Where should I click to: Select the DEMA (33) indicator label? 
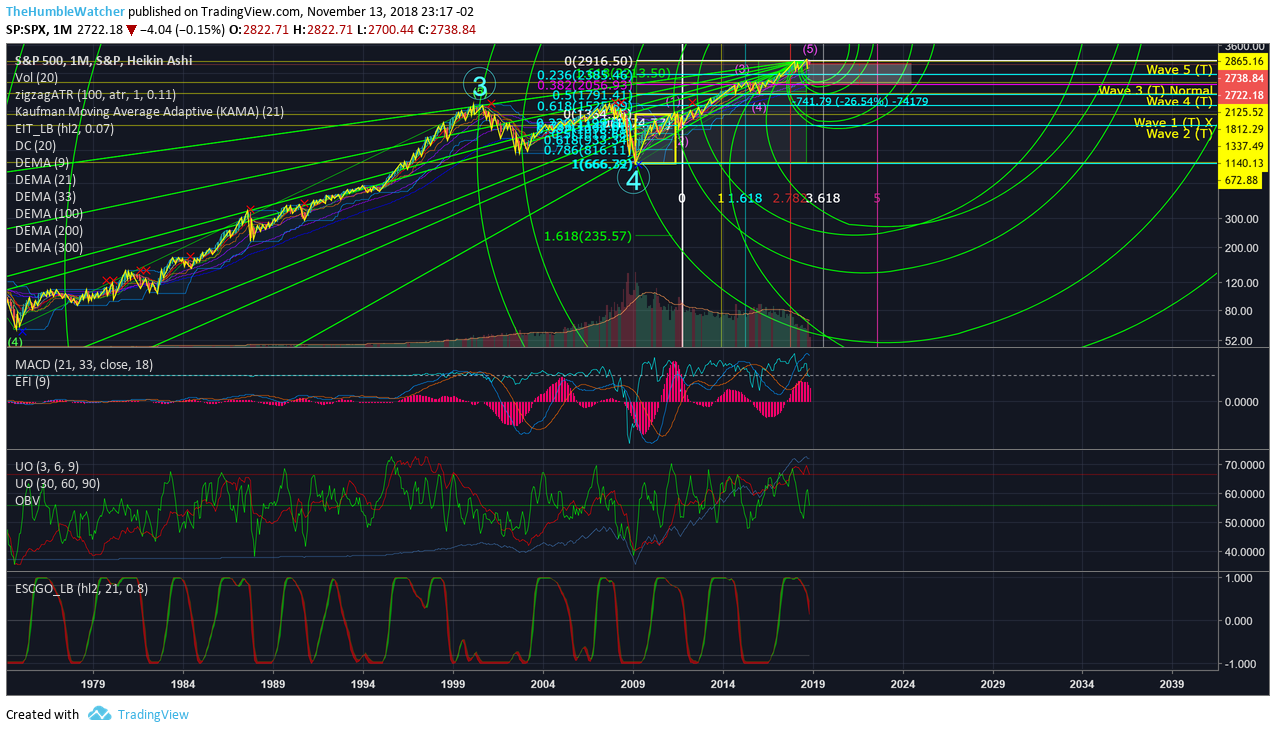coord(45,196)
